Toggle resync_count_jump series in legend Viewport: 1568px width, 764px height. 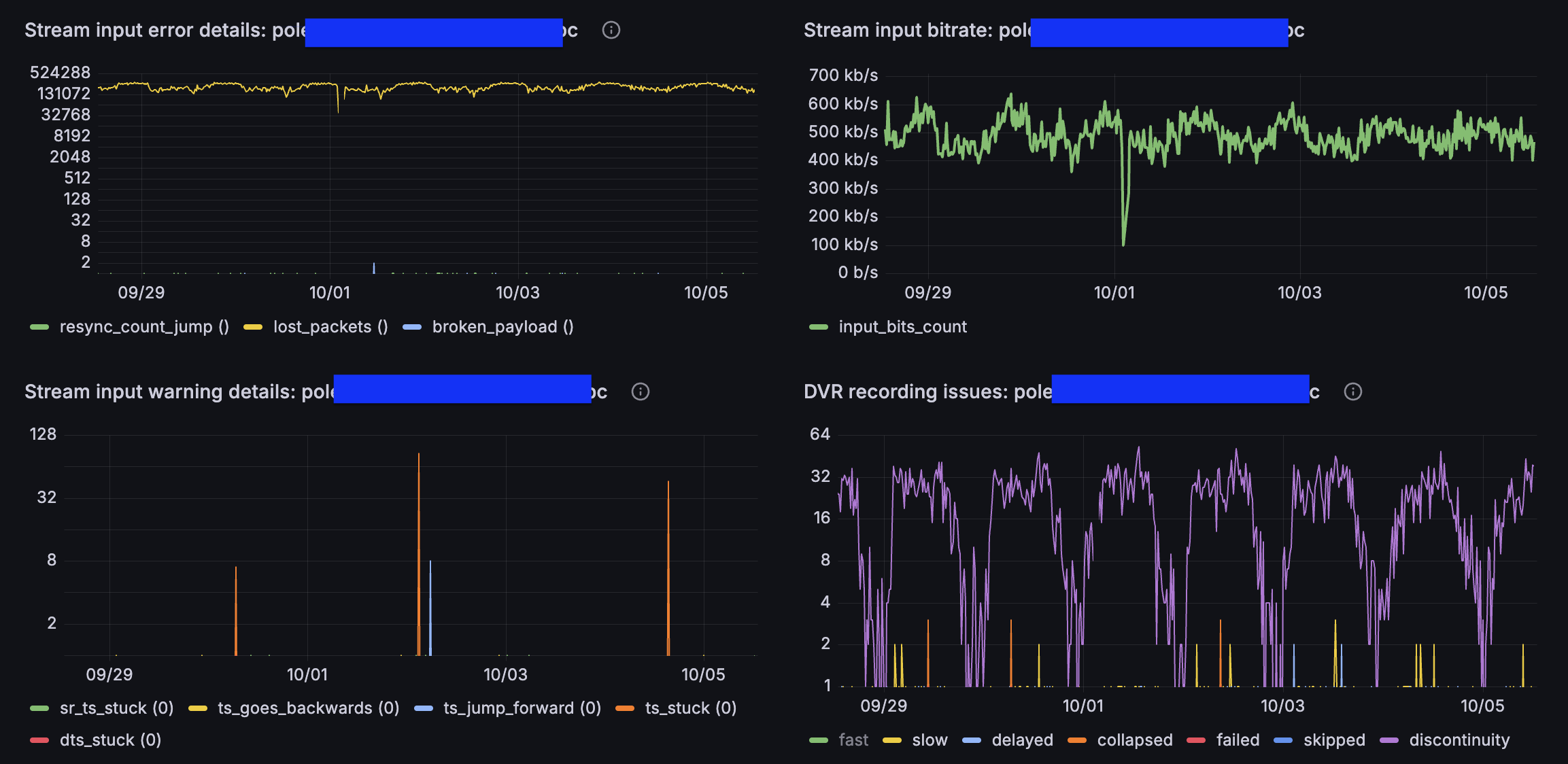click(x=143, y=327)
